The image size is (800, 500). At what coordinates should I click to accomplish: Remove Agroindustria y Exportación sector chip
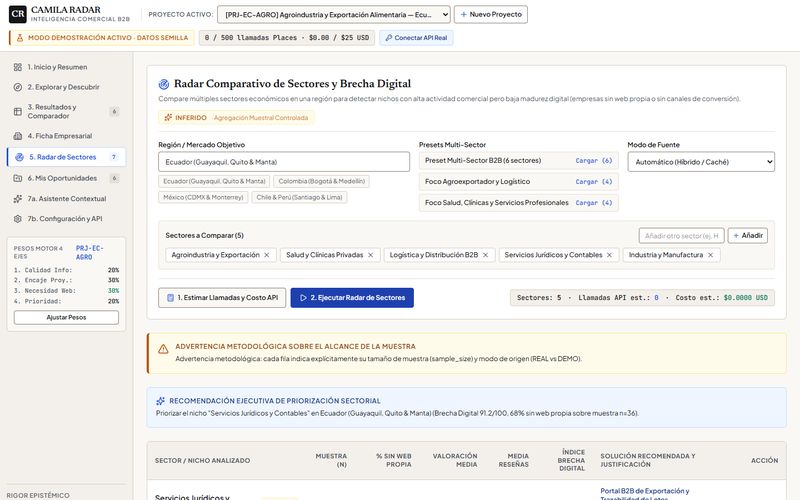click(266, 255)
